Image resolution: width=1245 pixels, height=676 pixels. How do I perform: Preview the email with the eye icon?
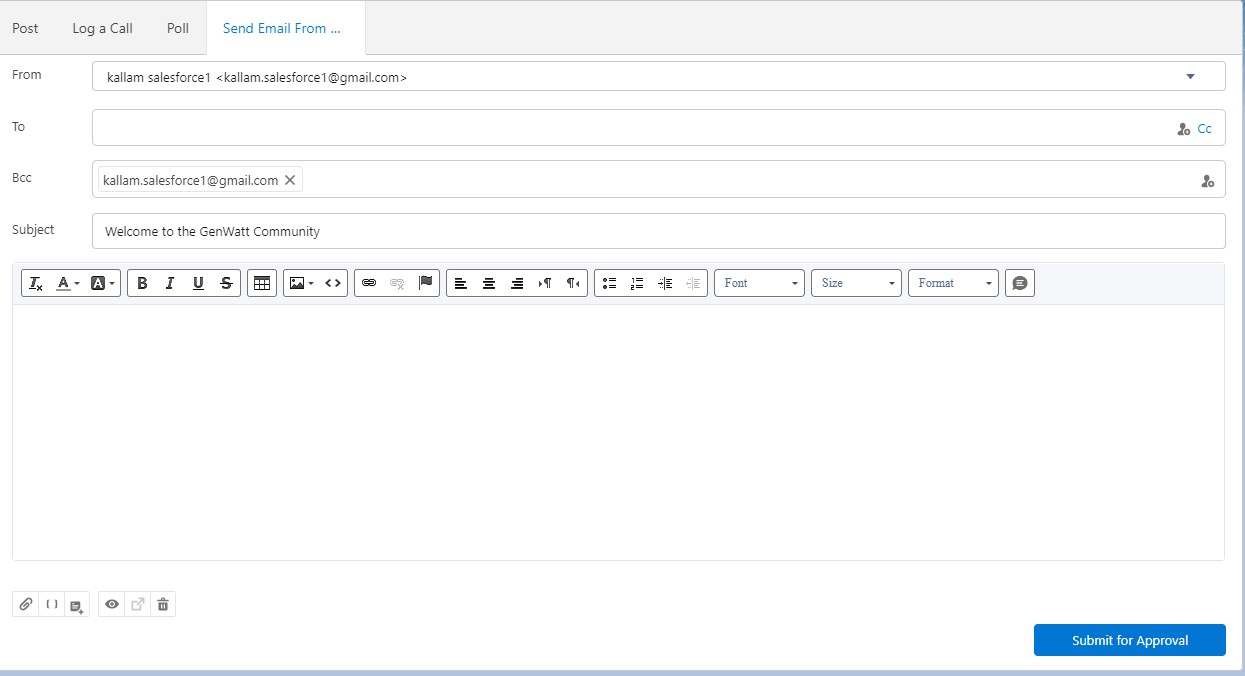coord(112,604)
